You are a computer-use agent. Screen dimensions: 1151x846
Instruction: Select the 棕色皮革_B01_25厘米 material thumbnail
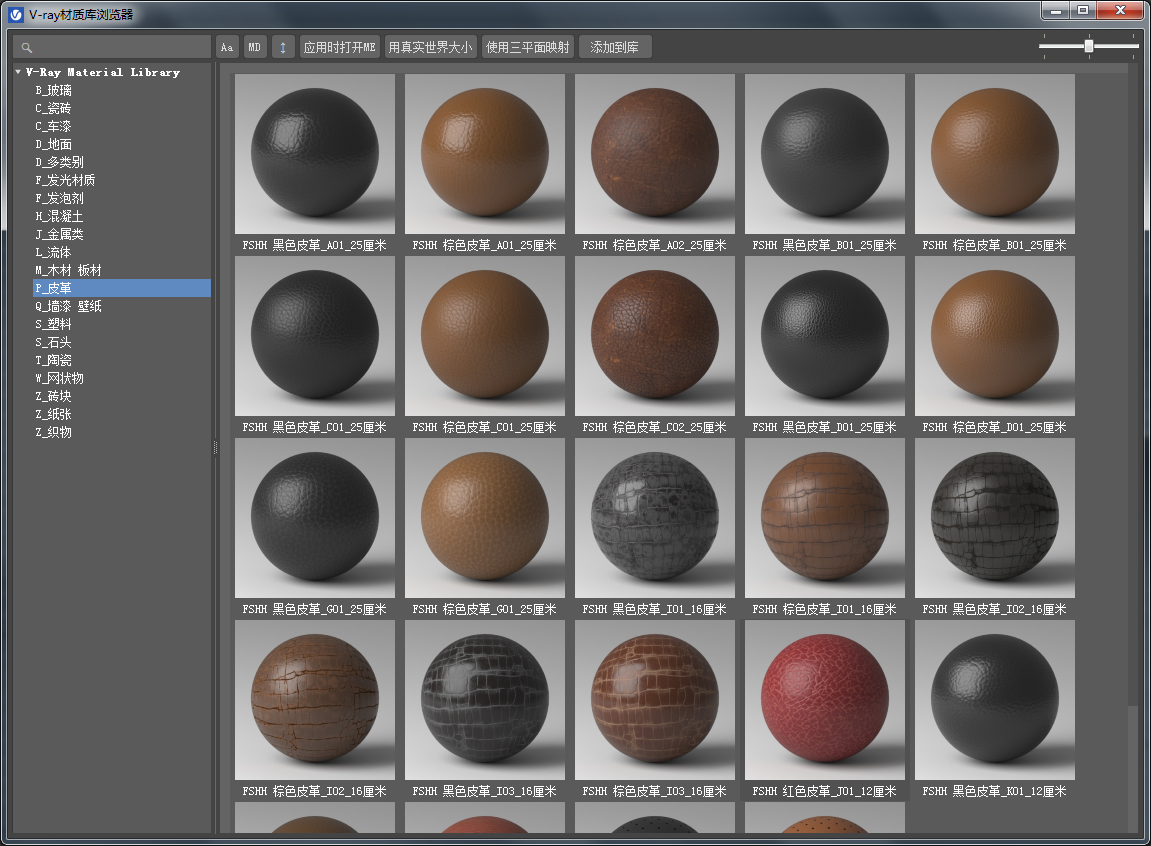(995, 154)
